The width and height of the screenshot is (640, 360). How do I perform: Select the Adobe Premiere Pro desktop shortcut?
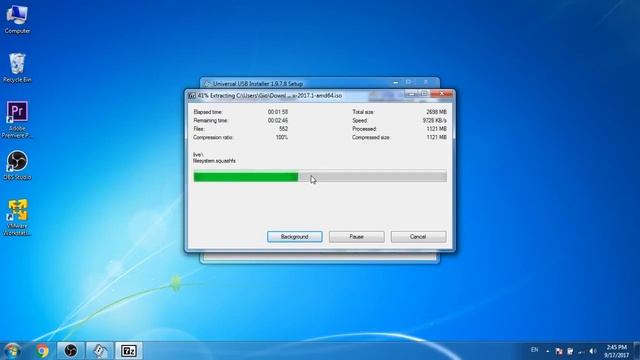pos(17,120)
